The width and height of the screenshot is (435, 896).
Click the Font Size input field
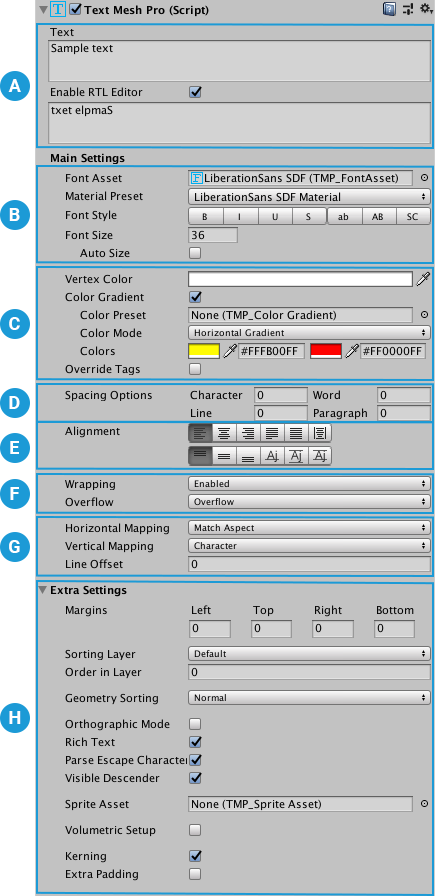click(213, 235)
